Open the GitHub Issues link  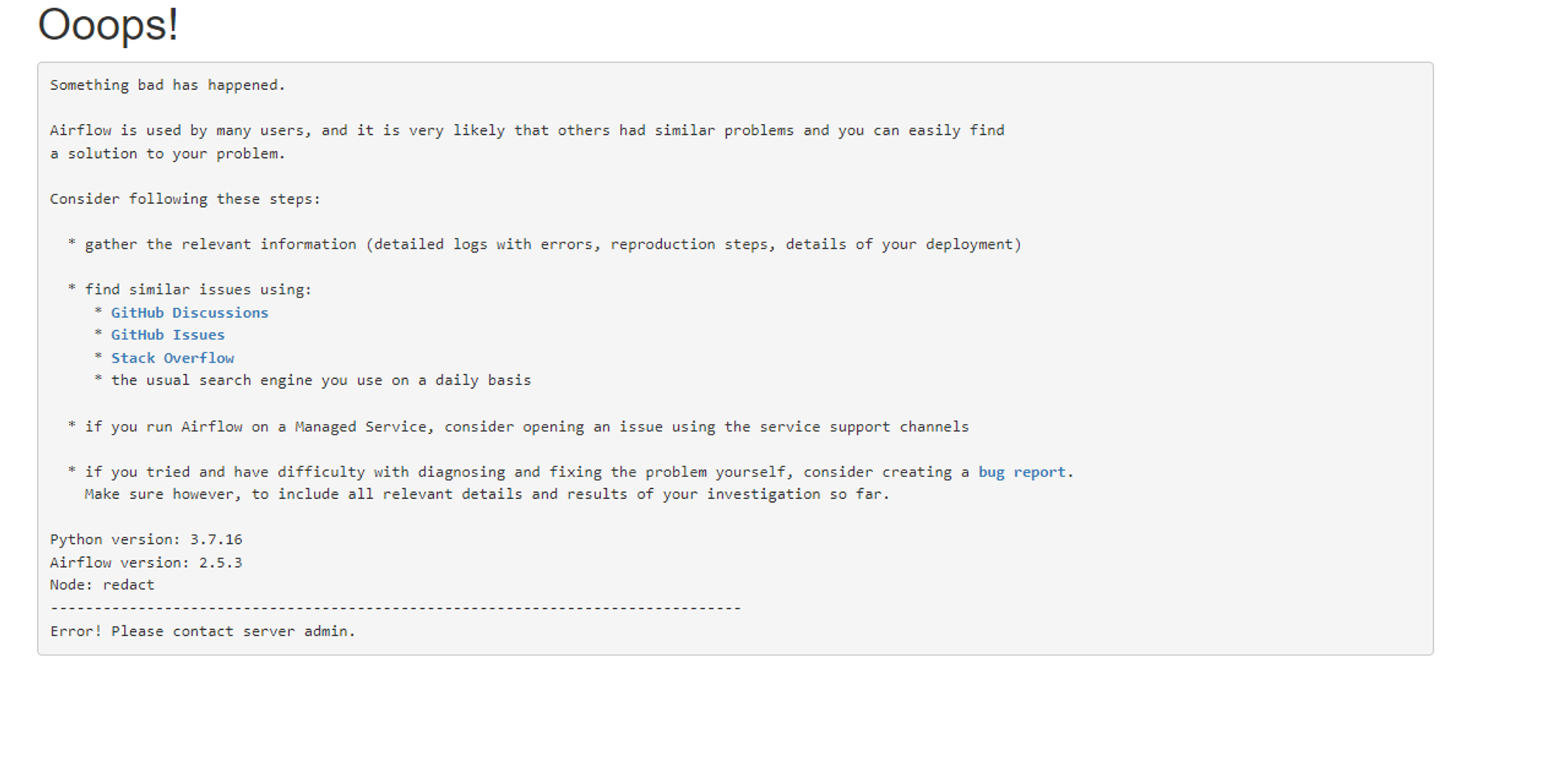tap(167, 335)
